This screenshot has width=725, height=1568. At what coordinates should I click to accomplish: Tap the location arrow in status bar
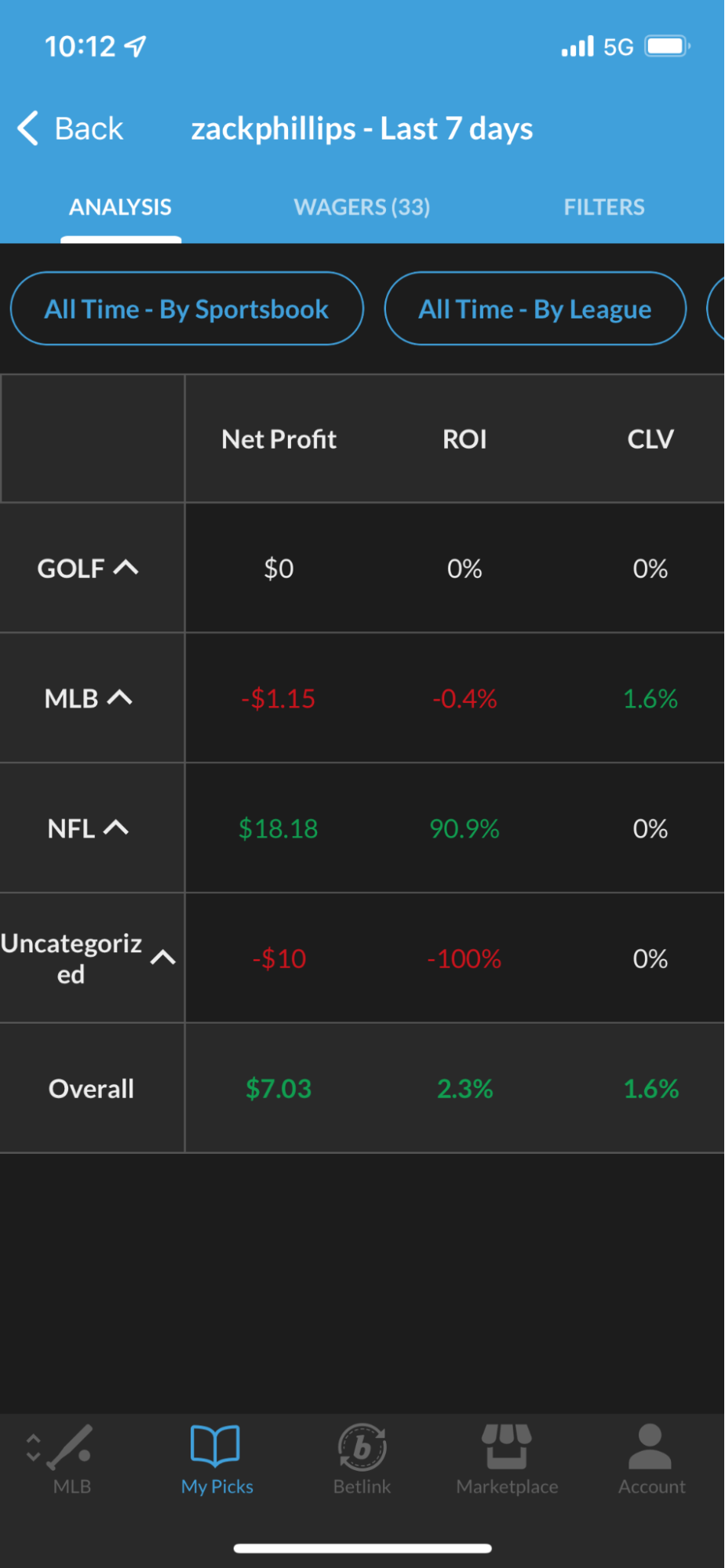[136, 46]
